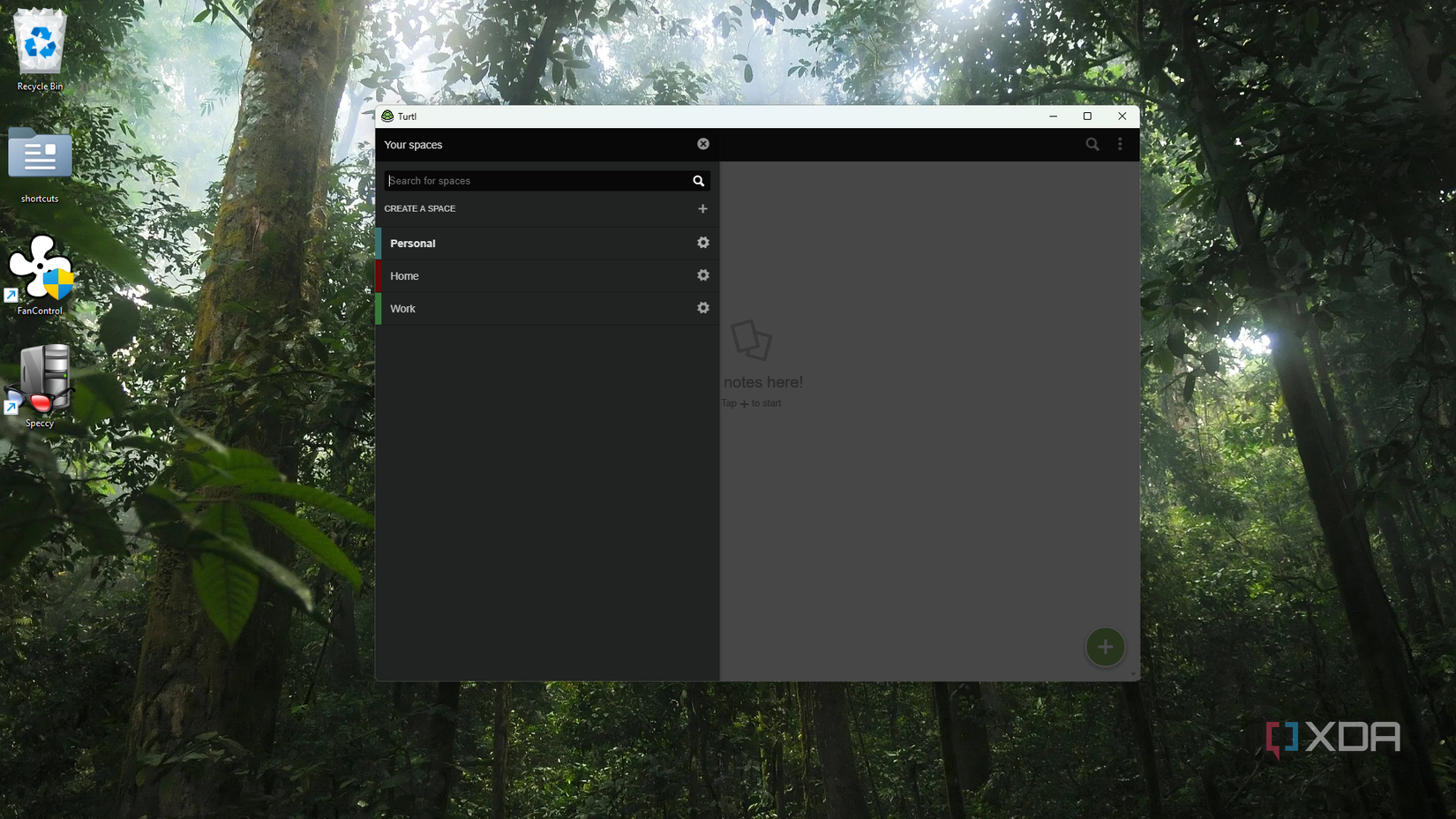Click the search icon in the top bar

coord(1092,144)
